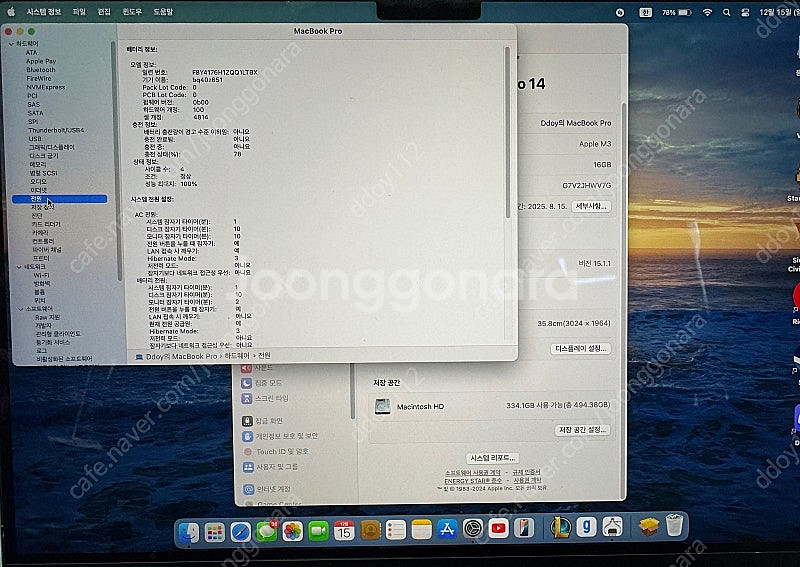This screenshot has width=800, height=567.
Task: Open Trash in the Dock
Action: tap(674, 525)
